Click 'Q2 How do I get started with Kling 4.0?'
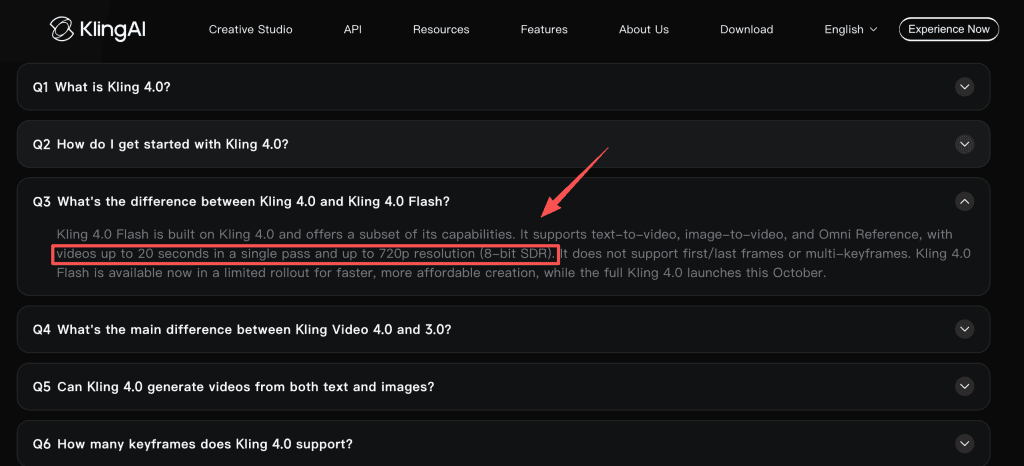 coord(161,144)
